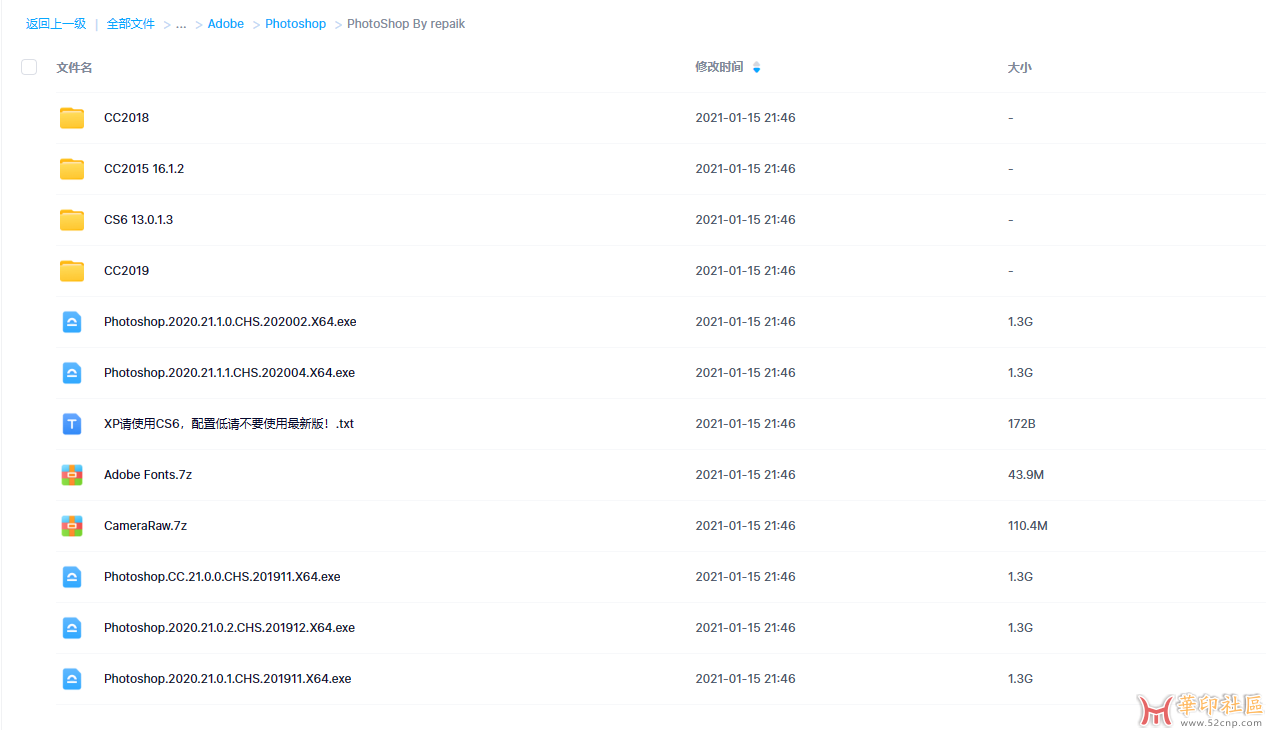Click the modified date in the CameraRaw.7z row
1266x730 pixels.
pyautogui.click(x=746, y=526)
